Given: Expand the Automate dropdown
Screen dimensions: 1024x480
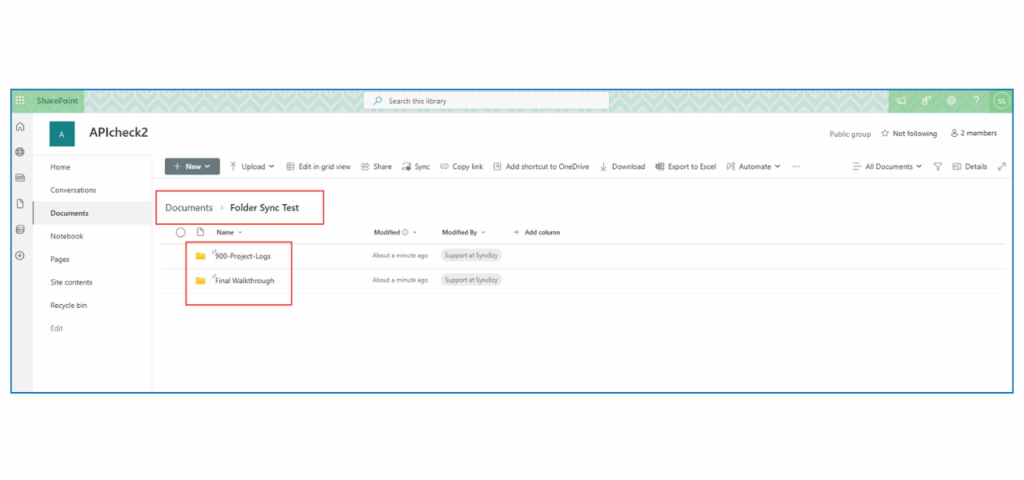Looking at the screenshot, I should tap(753, 167).
